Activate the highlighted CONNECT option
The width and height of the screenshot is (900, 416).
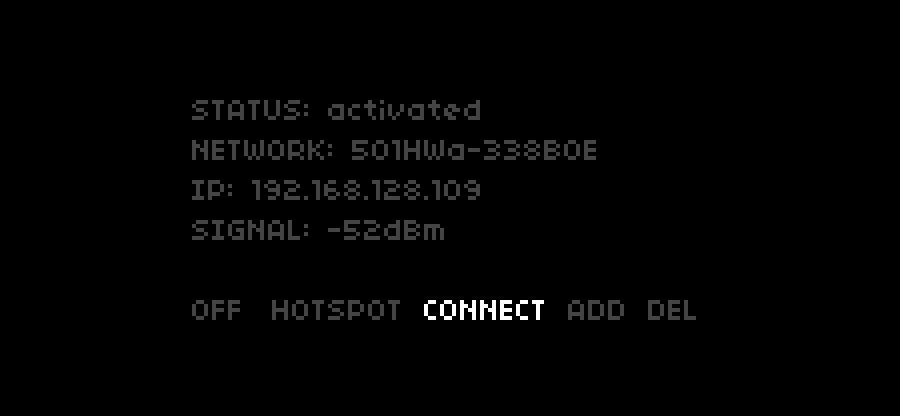click(x=483, y=310)
